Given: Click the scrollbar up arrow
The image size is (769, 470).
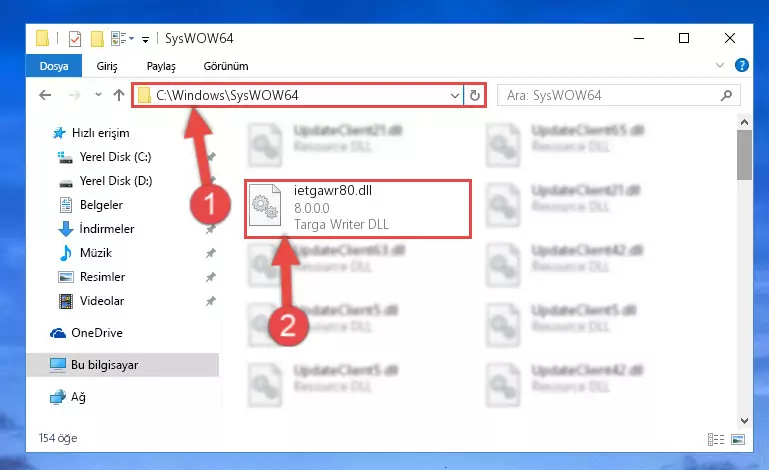Looking at the screenshot, I should [744, 122].
